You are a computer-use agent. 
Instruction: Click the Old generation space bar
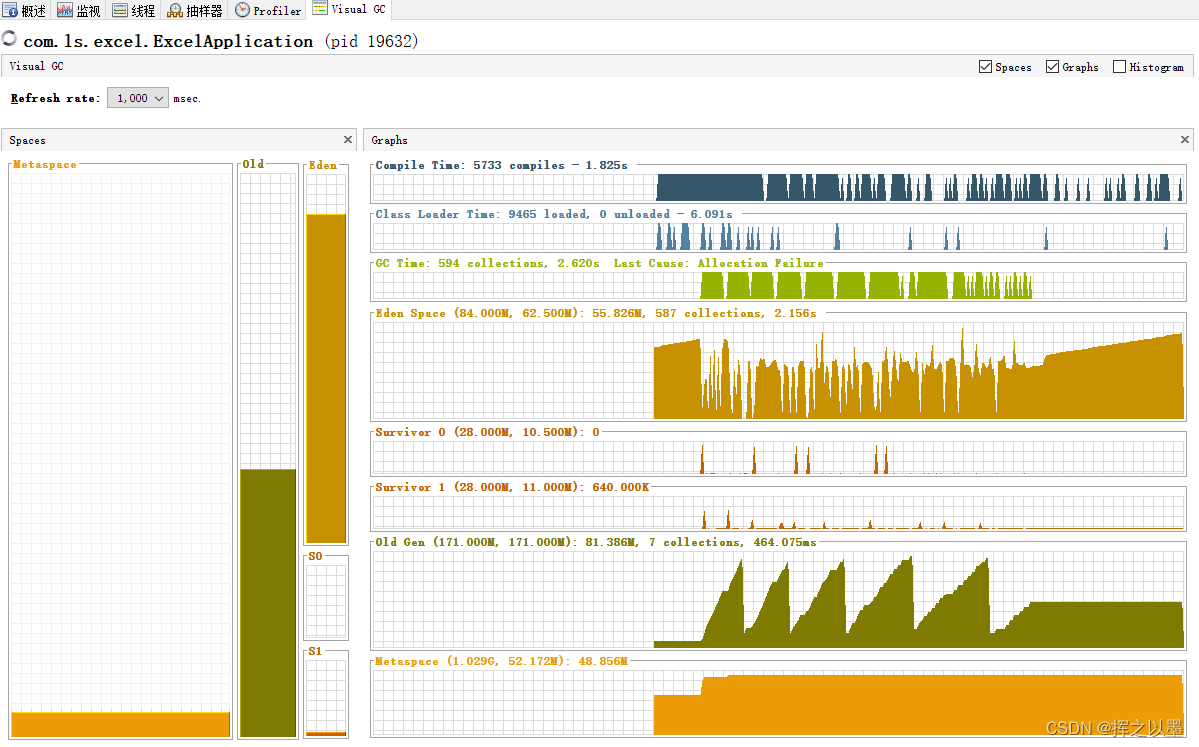(268, 602)
